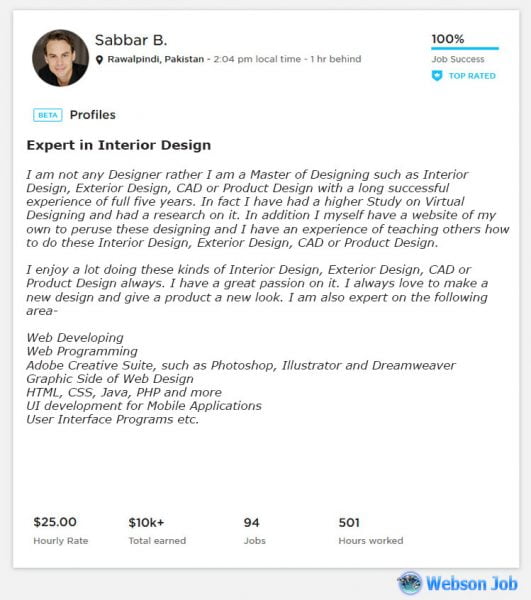Click the Webson Job globe logo
Viewport: 531px width, 600px height.
(x=410, y=583)
